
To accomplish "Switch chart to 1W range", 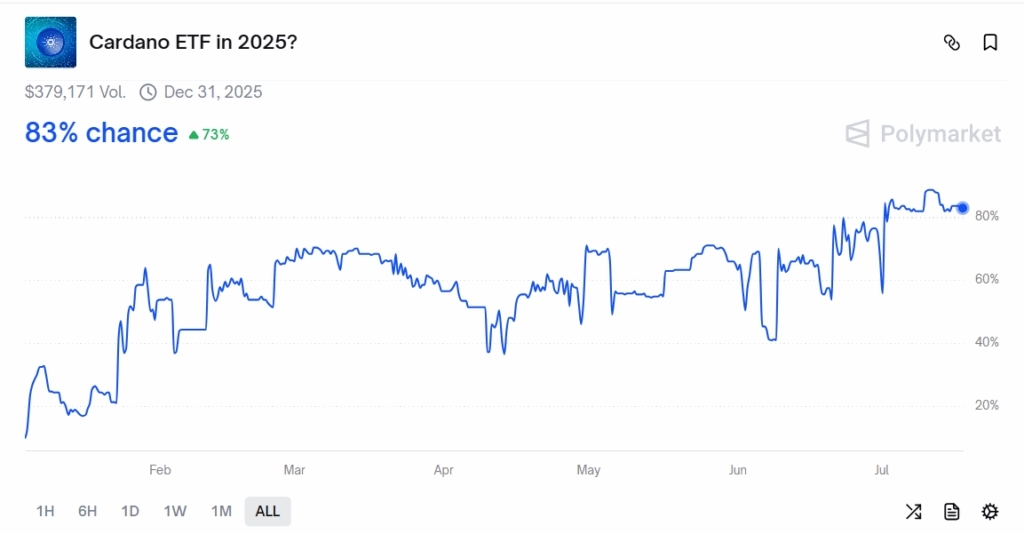I will coord(175,512).
